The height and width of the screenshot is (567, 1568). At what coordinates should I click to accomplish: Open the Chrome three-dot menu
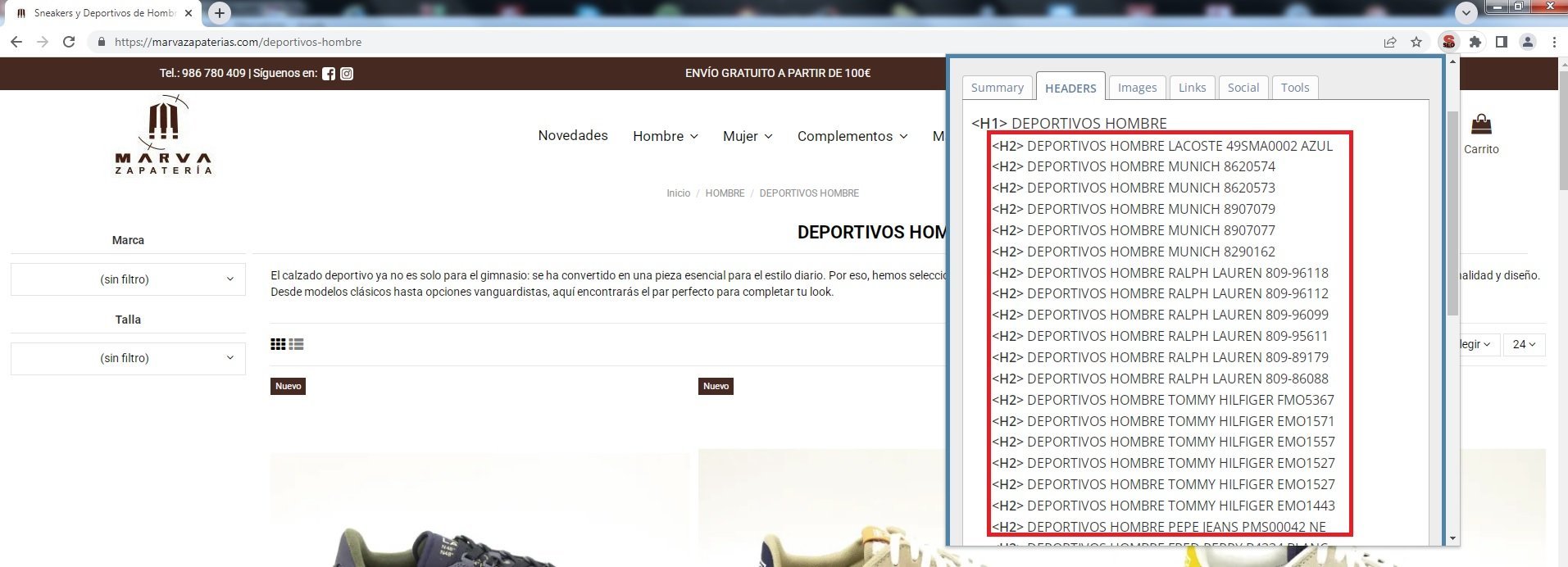tap(1554, 42)
